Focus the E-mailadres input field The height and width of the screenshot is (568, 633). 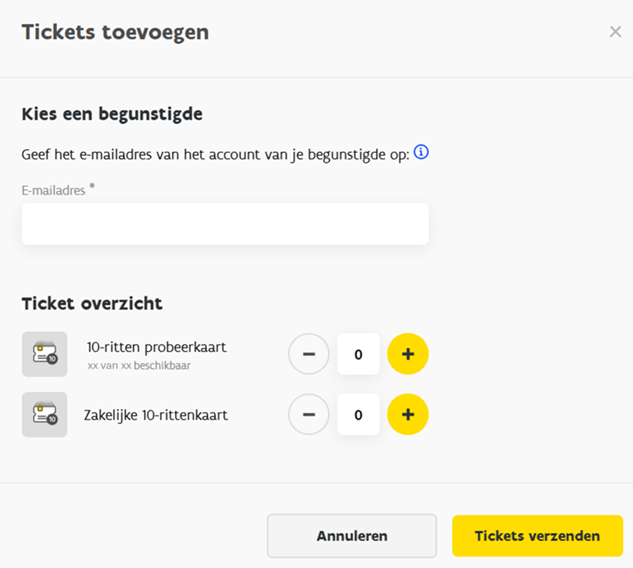point(225,224)
